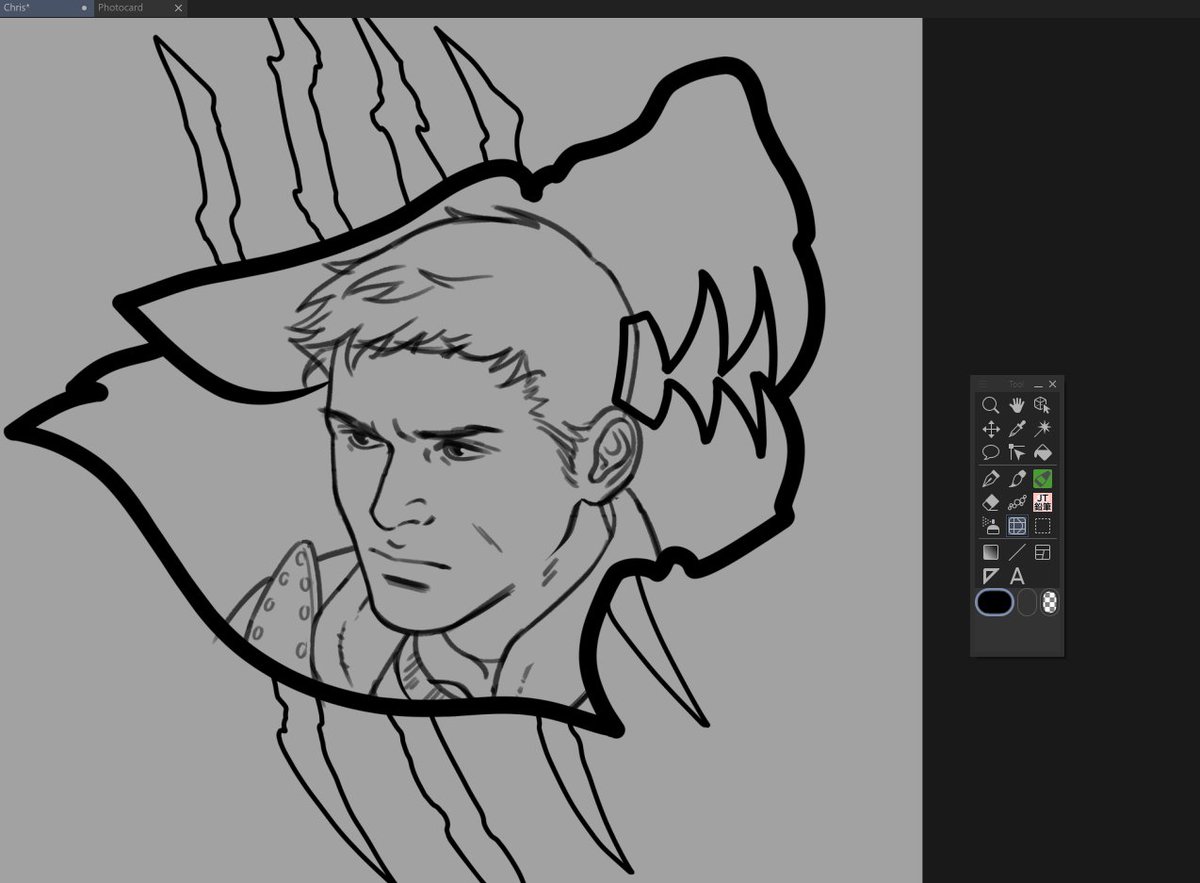Screen dimensions: 1200x883
Task: Select the Hand move-canvas tool
Action: tap(1017, 405)
